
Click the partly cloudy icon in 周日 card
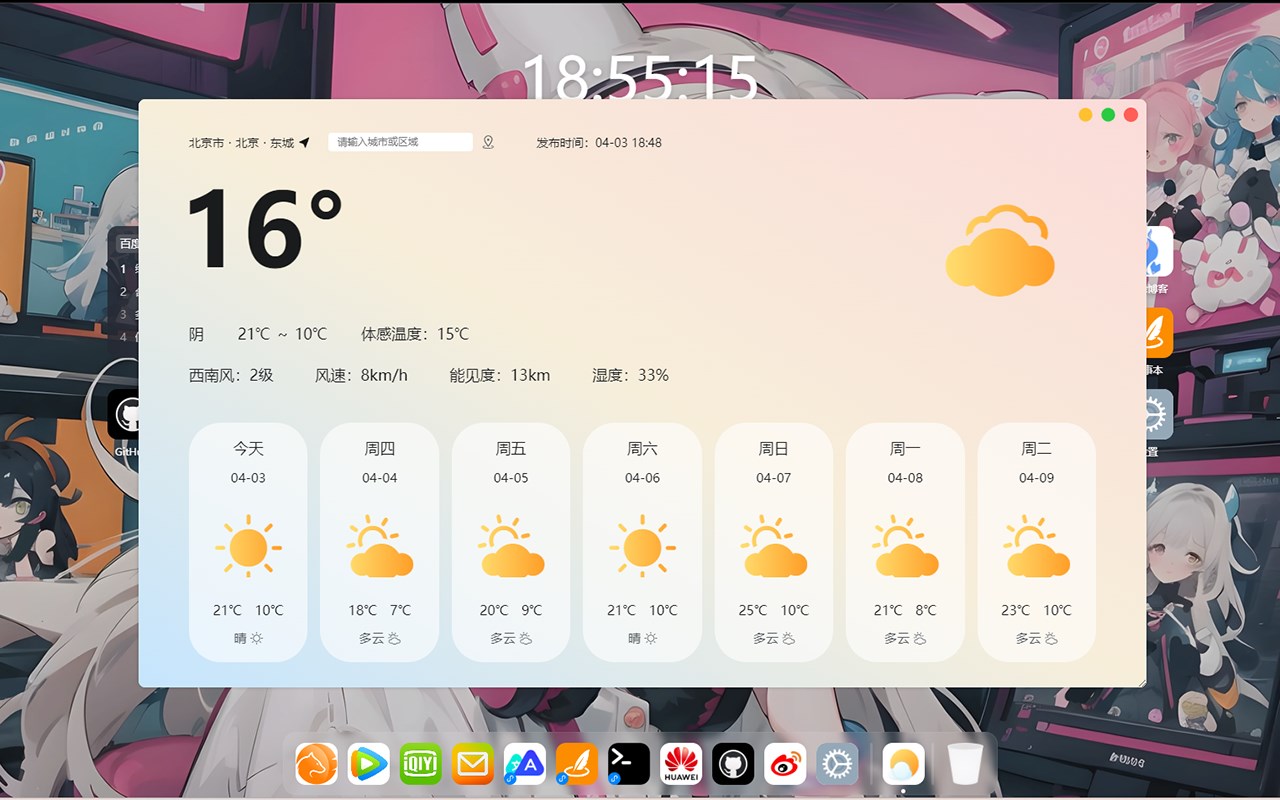point(774,547)
